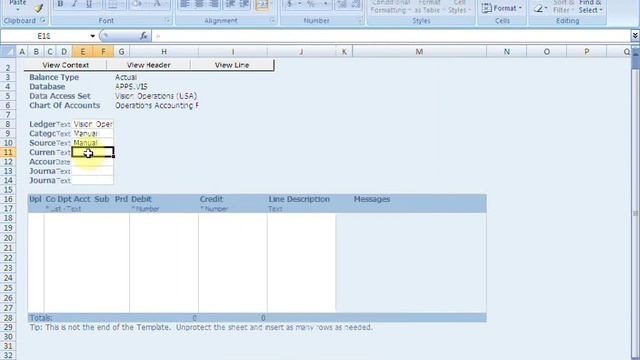Click the View Line button

click(232, 65)
